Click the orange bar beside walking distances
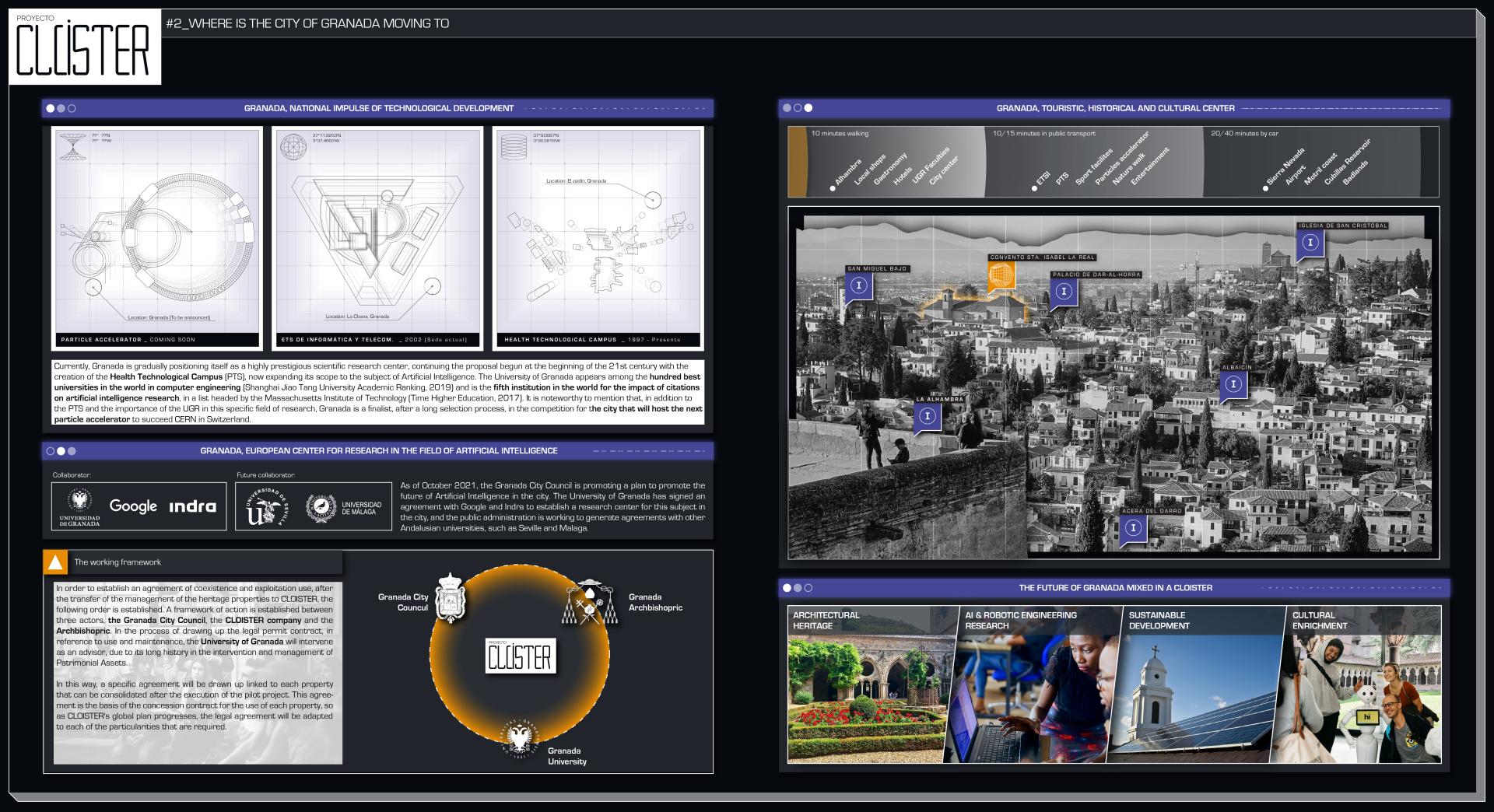Image resolution: width=1494 pixels, height=812 pixels. pyautogui.click(x=797, y=162)
